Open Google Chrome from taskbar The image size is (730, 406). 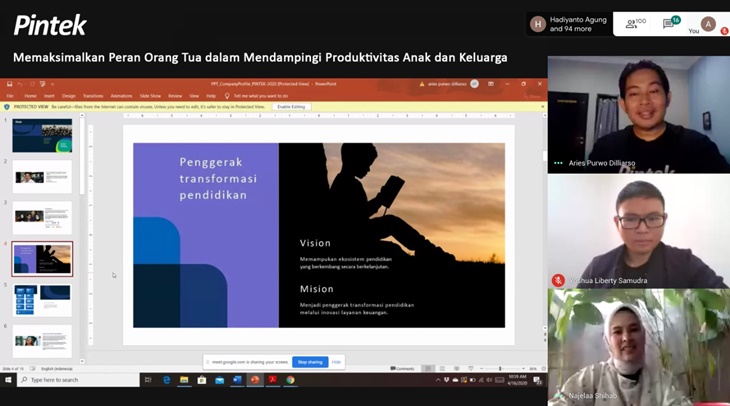click(290, 380)
